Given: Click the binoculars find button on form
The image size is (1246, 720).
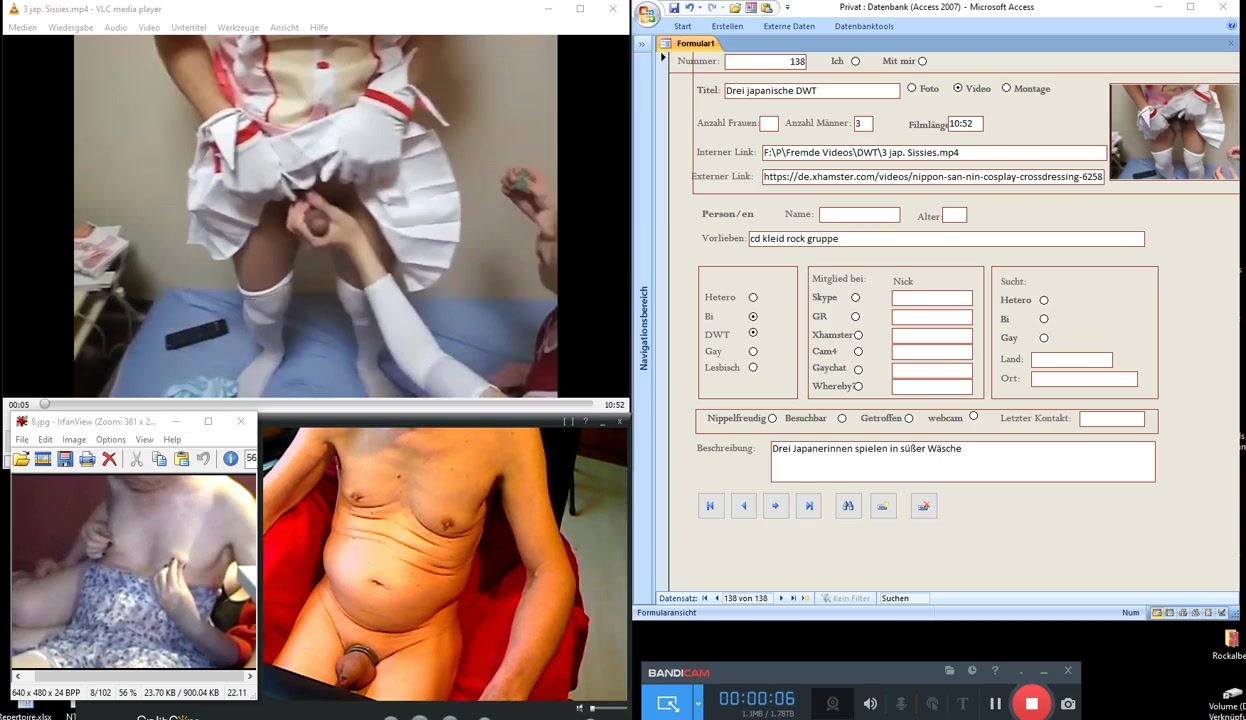Looking at the screenshot, I should click(848, 506).
